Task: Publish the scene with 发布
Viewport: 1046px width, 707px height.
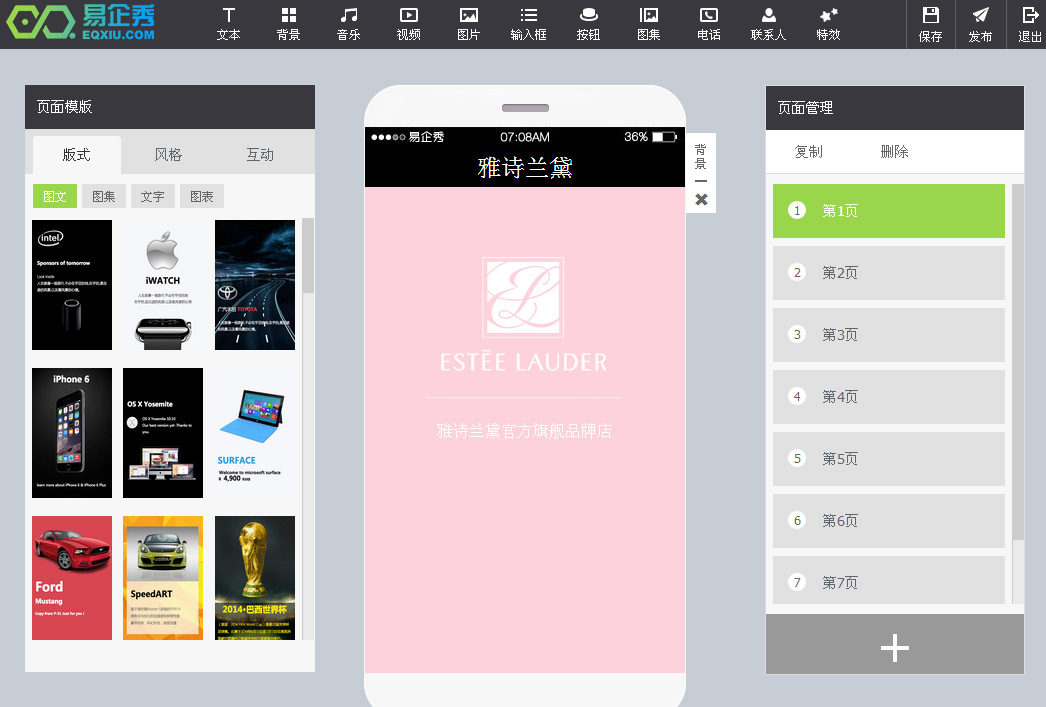Action: (x=980, y=24)
